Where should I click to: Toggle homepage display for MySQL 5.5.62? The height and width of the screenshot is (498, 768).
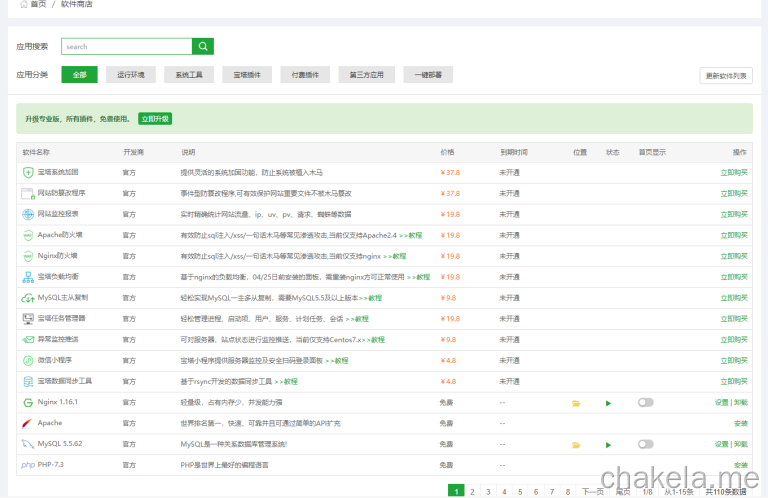point(646,444)
